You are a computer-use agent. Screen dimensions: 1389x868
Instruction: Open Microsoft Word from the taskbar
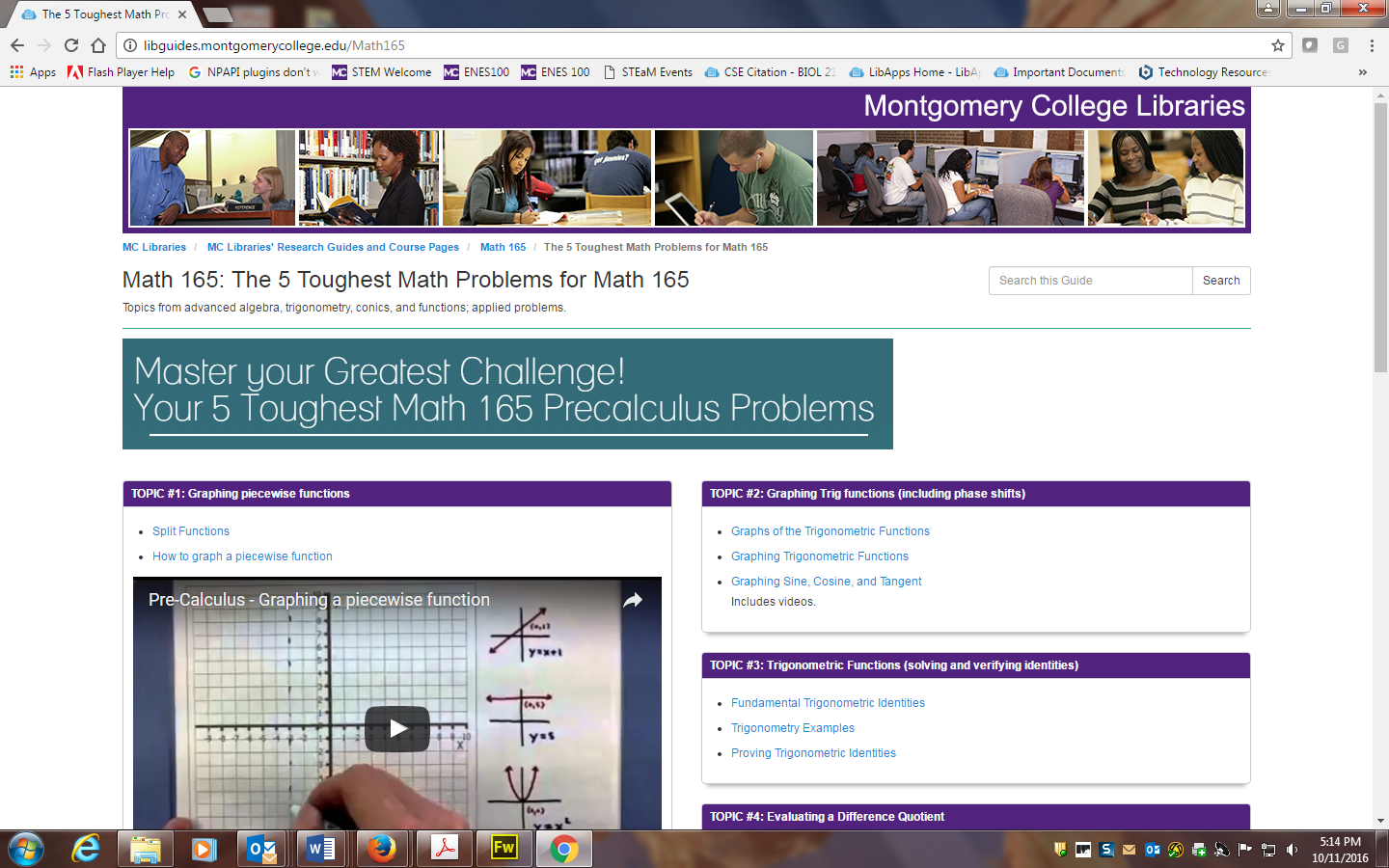coord(321,849)
